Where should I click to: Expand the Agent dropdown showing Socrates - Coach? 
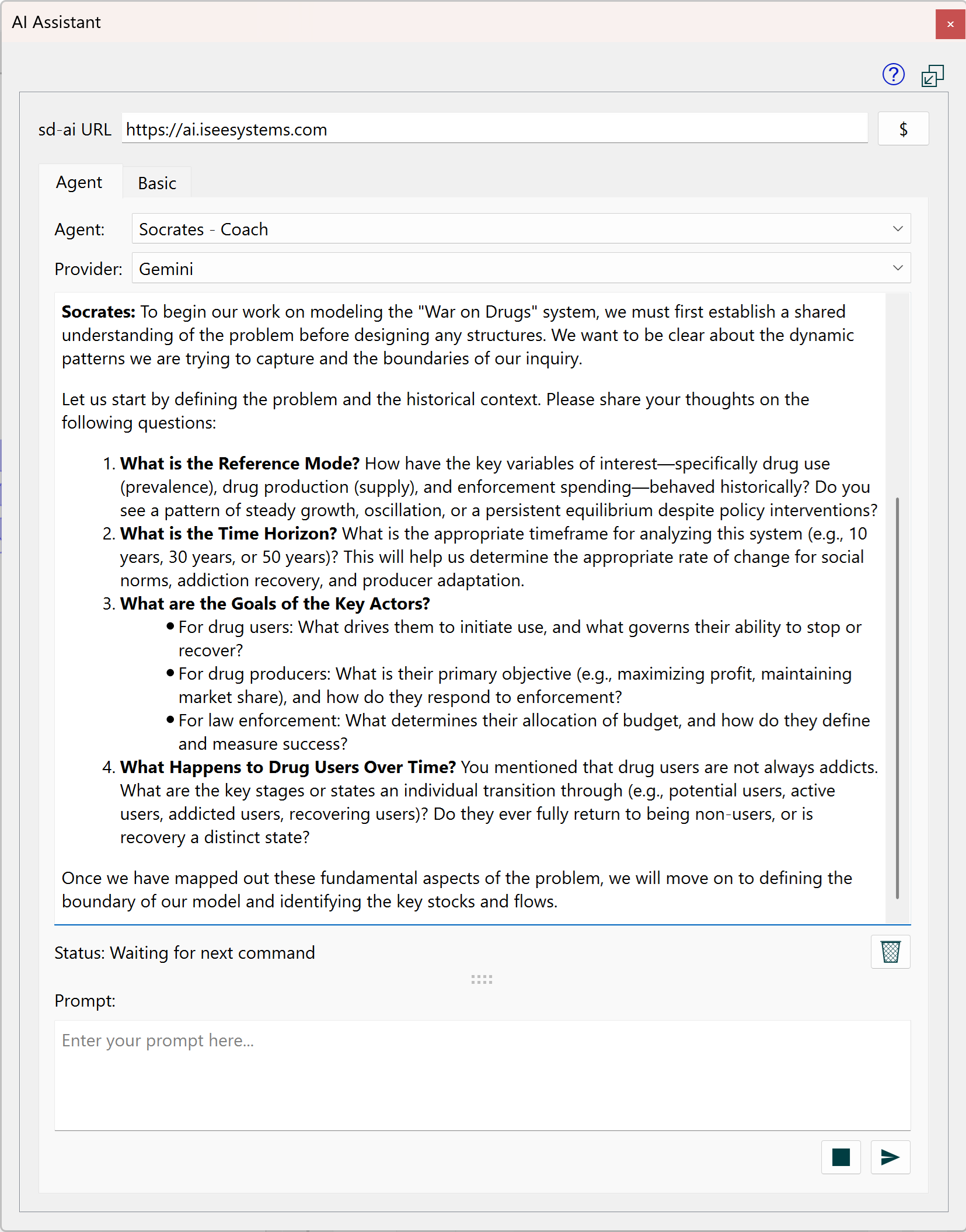pyautogui.click(x=521, y=229)
